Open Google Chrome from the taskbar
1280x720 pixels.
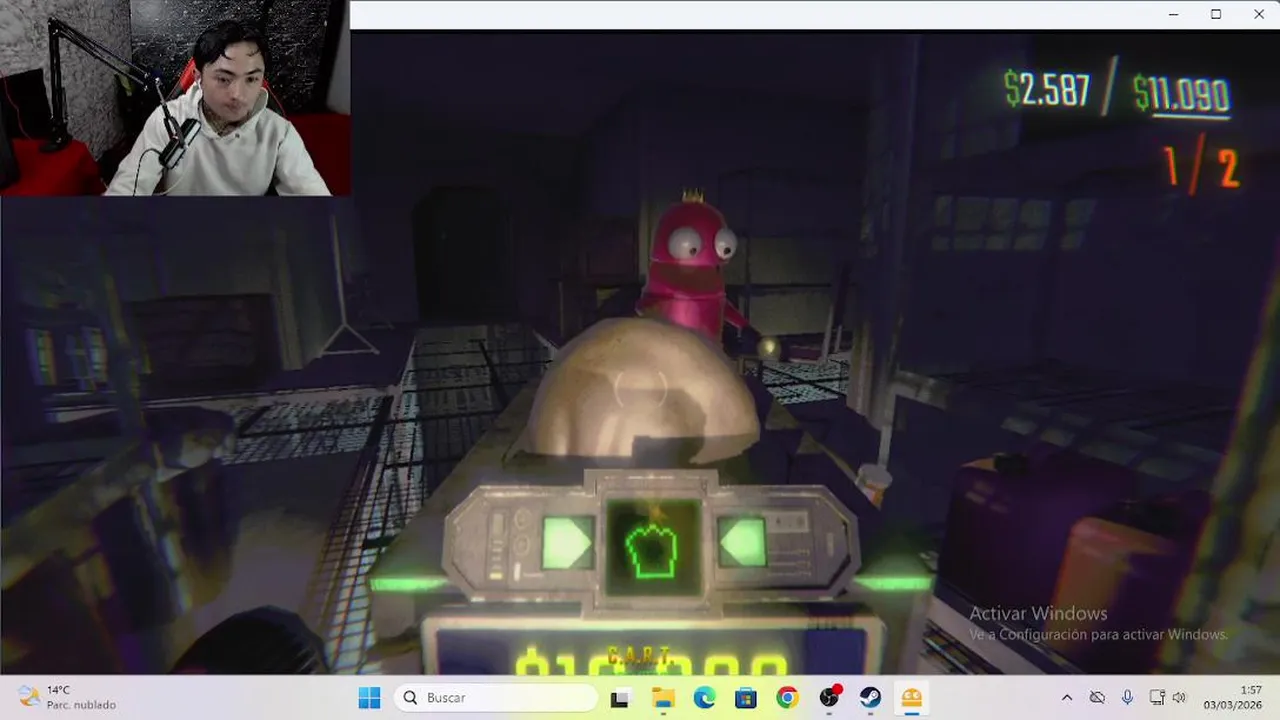tap(787, 697)
